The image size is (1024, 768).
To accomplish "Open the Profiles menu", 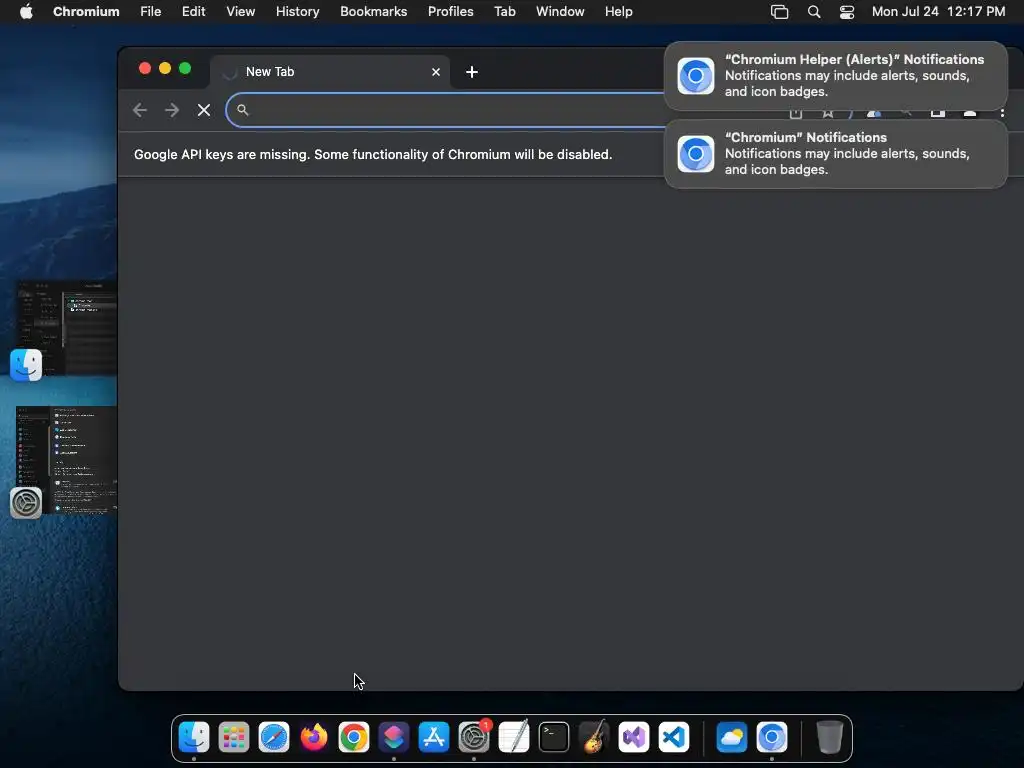I will point(451,11).
